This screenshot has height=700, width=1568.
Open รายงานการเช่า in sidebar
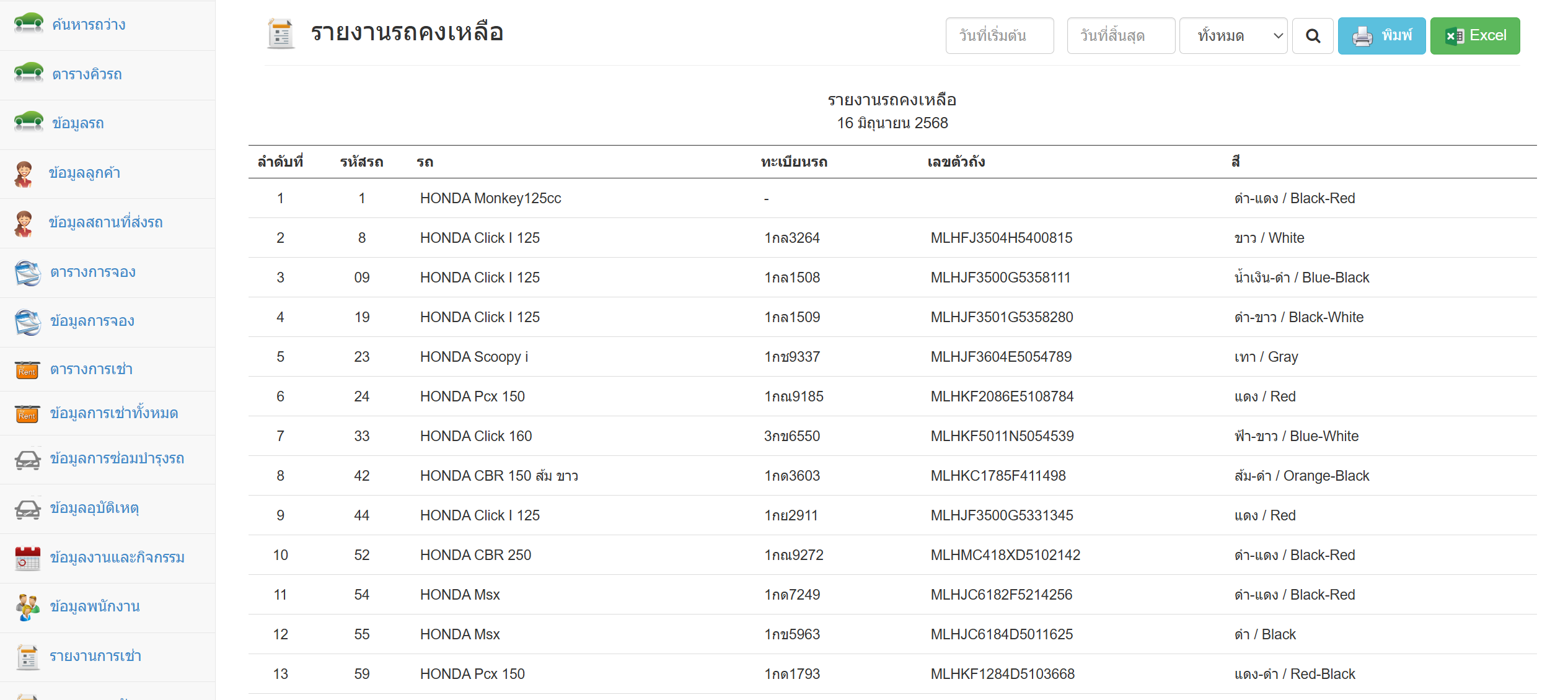[x=95, y=656]
